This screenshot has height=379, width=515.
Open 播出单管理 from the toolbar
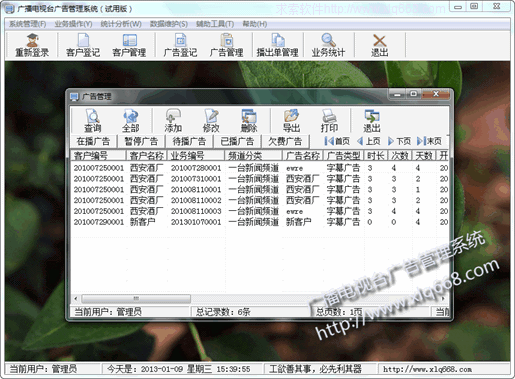(x=278, y=45)
